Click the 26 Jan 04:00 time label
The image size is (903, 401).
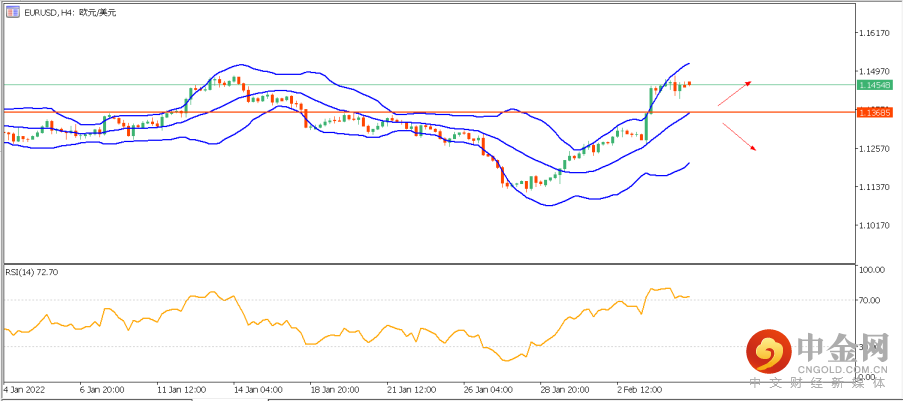click(x=488, y=388)
